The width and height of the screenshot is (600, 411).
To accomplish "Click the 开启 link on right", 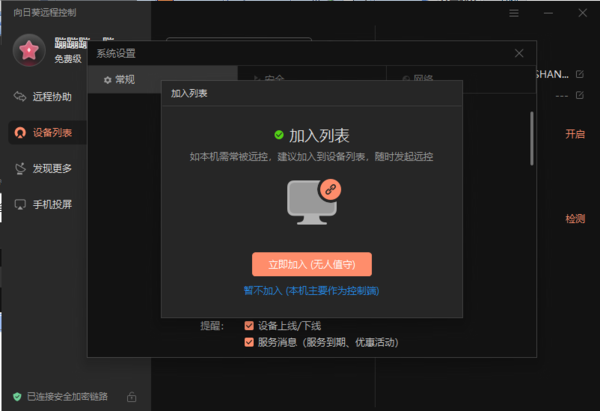I will point(574,133).
